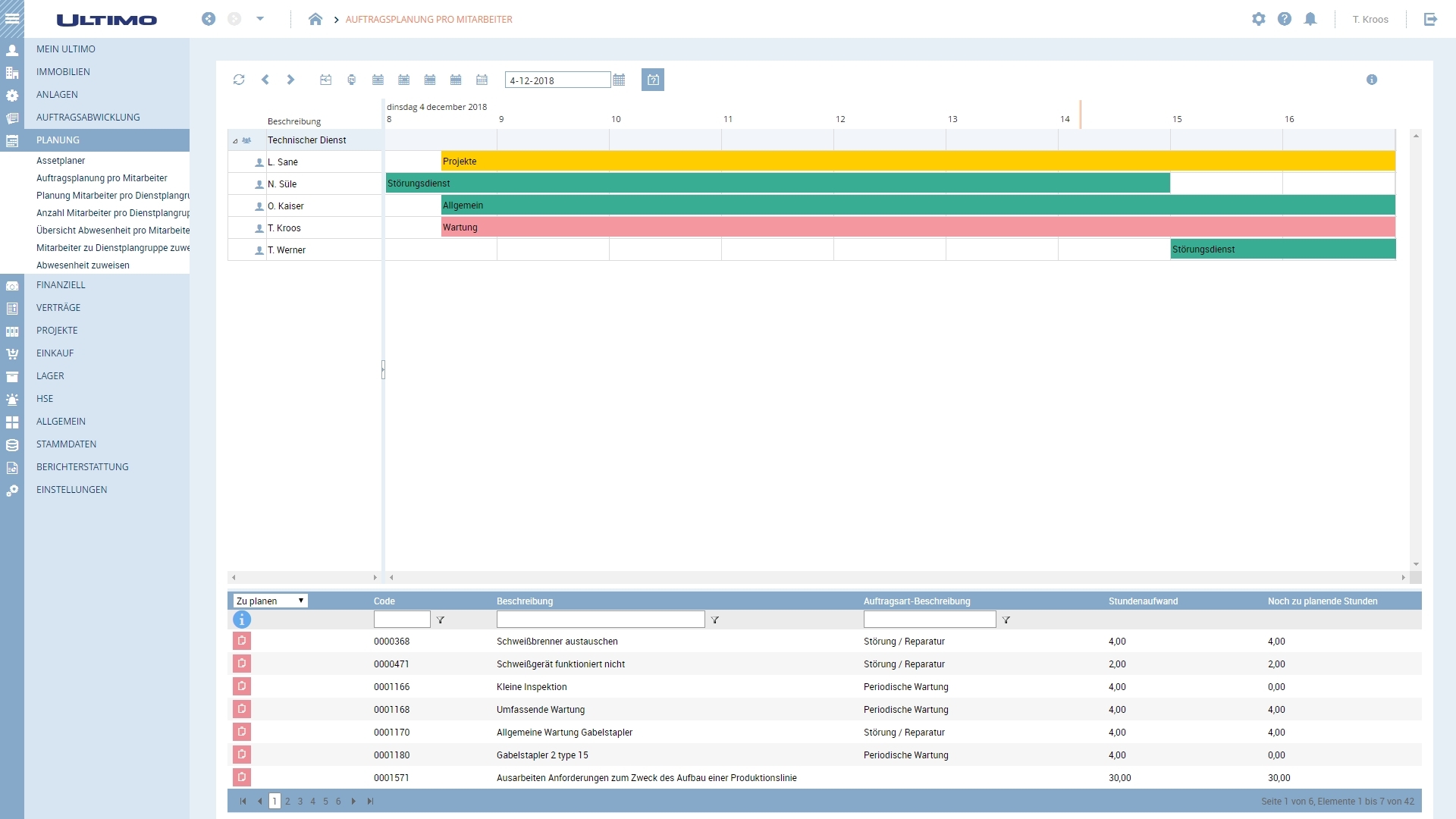Image resolution: width=1456 pixels, height=819 pixels.
Task: Open the filter funnel for the Code column
Action: click(442, 620)
